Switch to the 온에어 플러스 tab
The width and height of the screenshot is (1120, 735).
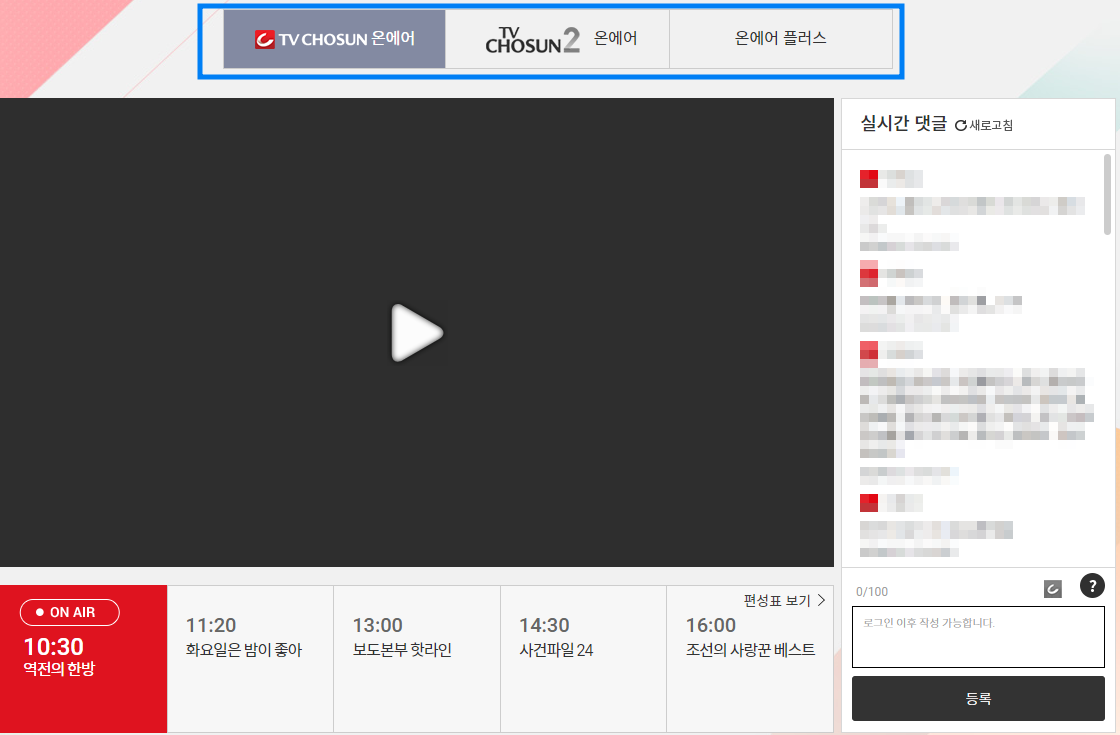pyautogui.click(x=782, y=38)
